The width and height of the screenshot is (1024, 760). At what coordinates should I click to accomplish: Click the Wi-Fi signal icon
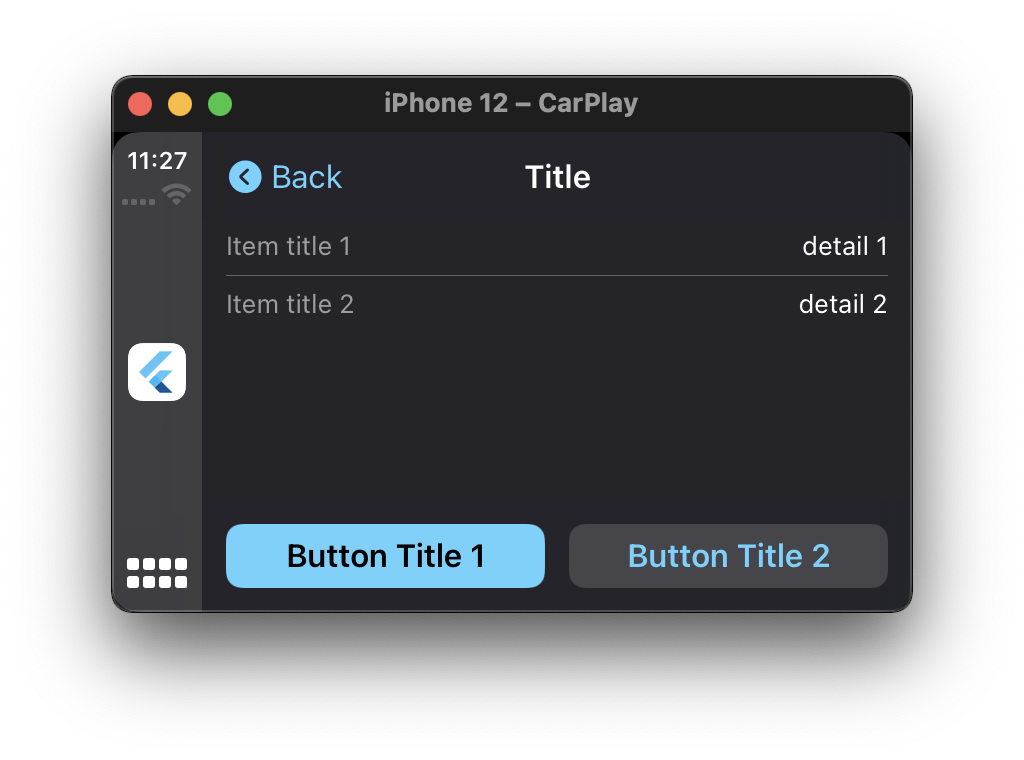tap(178, 195)
